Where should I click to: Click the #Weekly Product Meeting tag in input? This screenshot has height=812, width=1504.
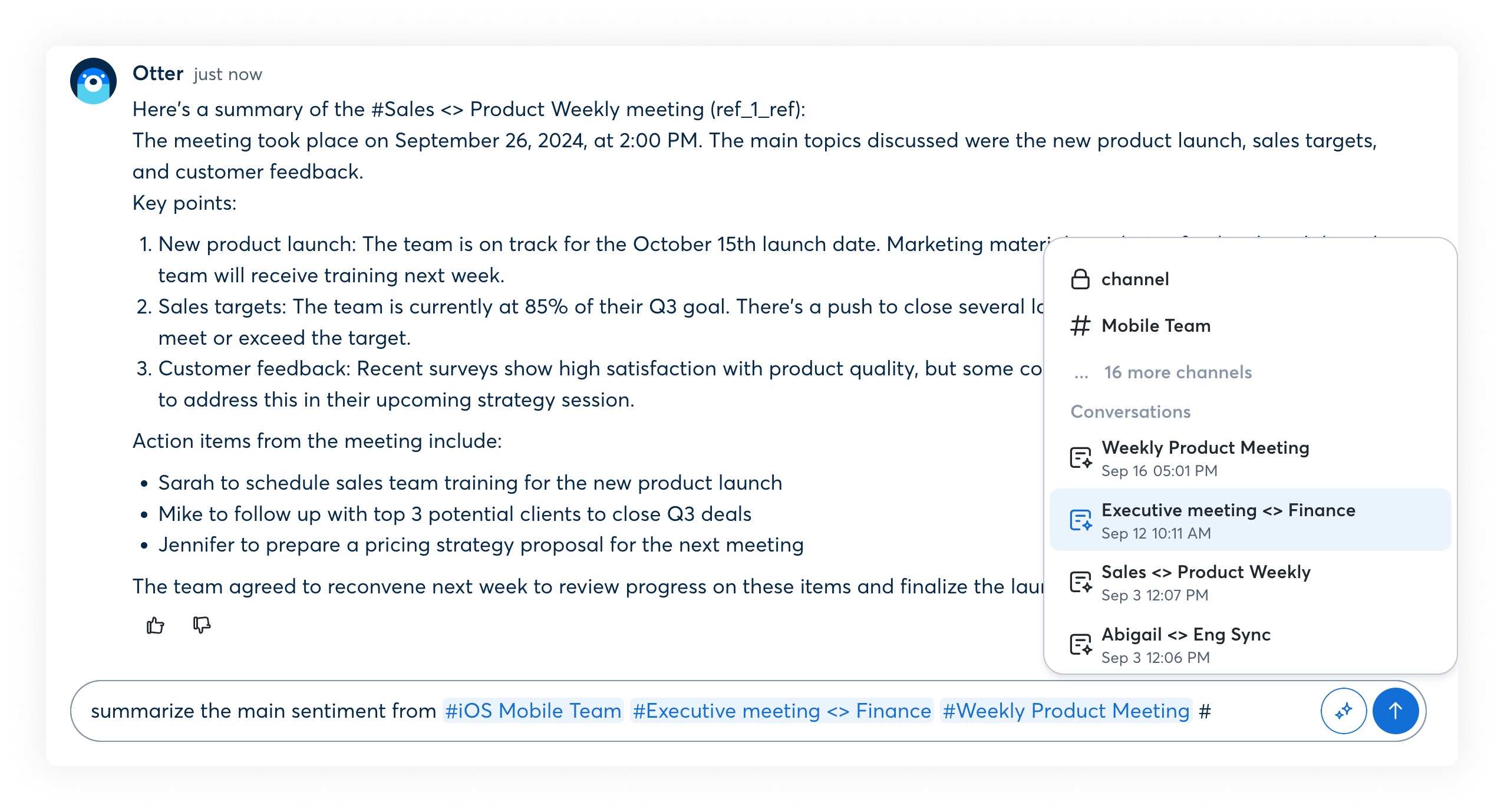click(1066, 711)
